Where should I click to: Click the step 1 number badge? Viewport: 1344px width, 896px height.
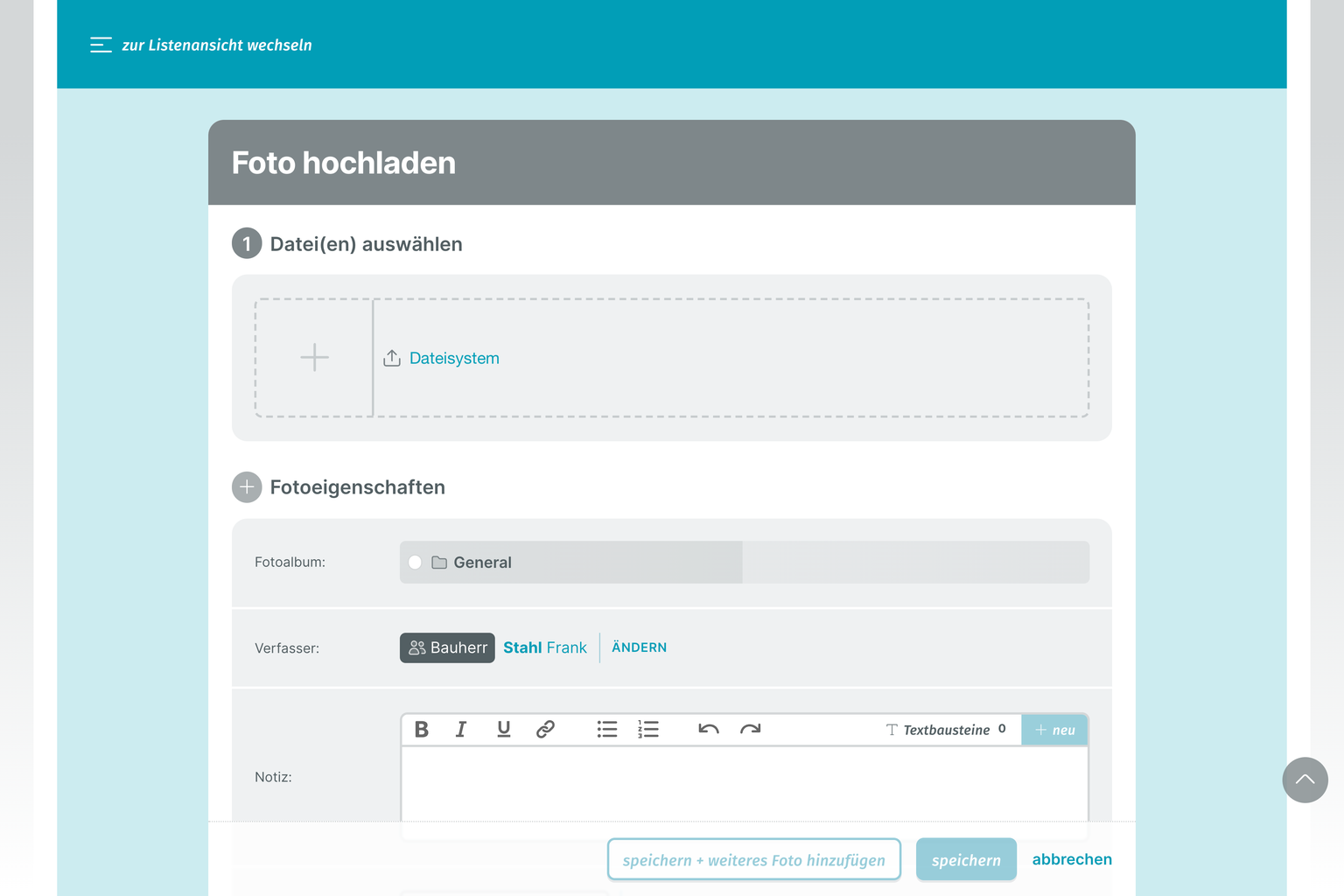(x=247, y=244)
